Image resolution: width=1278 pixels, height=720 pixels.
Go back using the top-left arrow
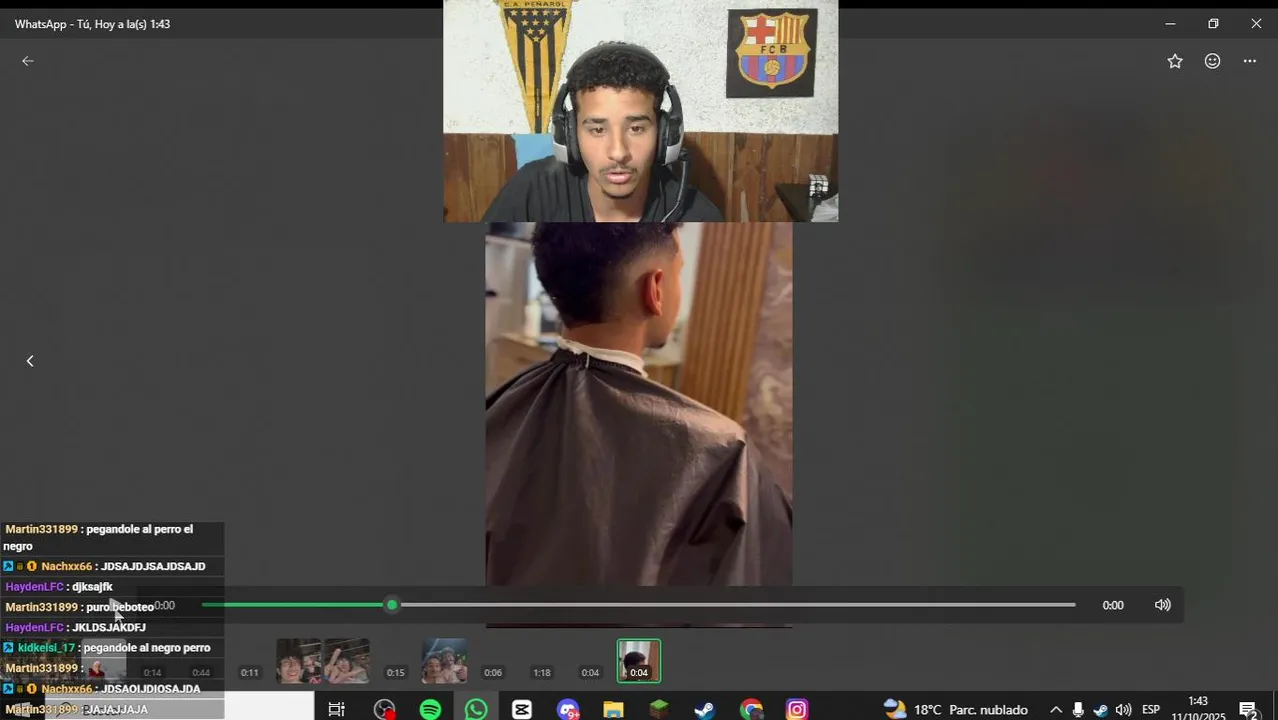click(x=28, y=61)
